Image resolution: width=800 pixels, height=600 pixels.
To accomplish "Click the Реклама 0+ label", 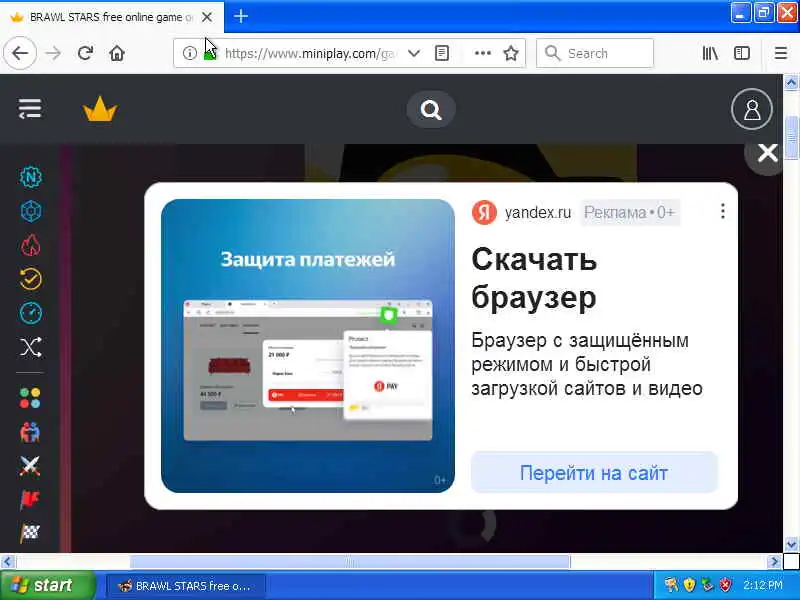I will point(630,212).
